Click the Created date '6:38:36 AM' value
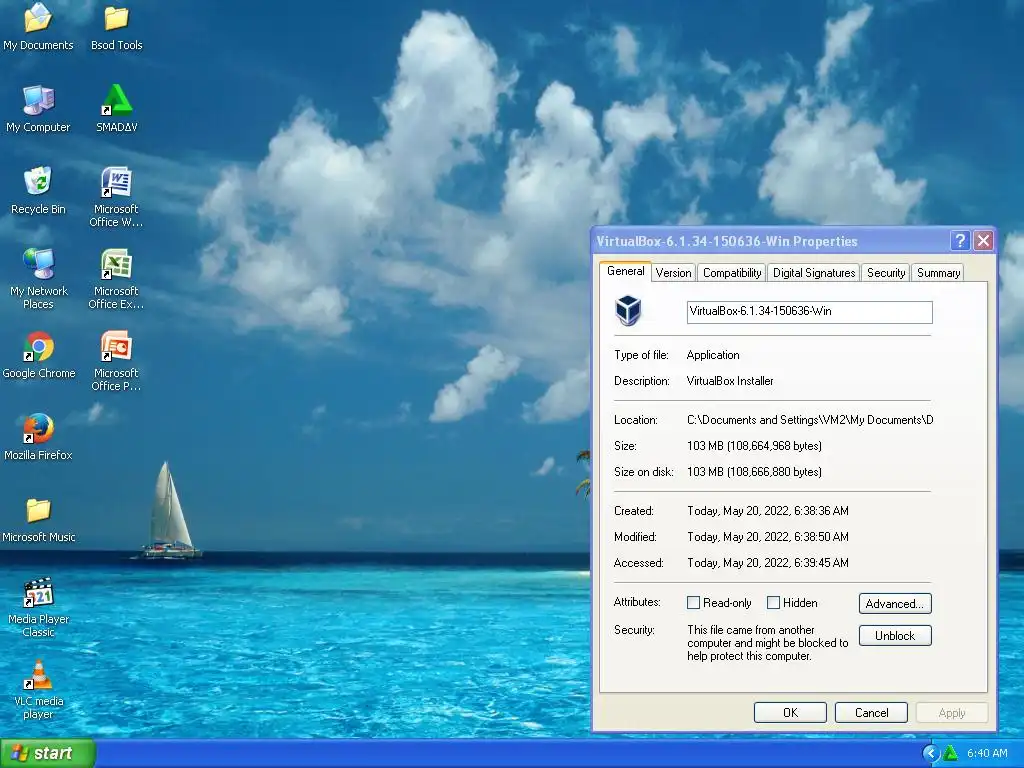 tap(768, 511)
